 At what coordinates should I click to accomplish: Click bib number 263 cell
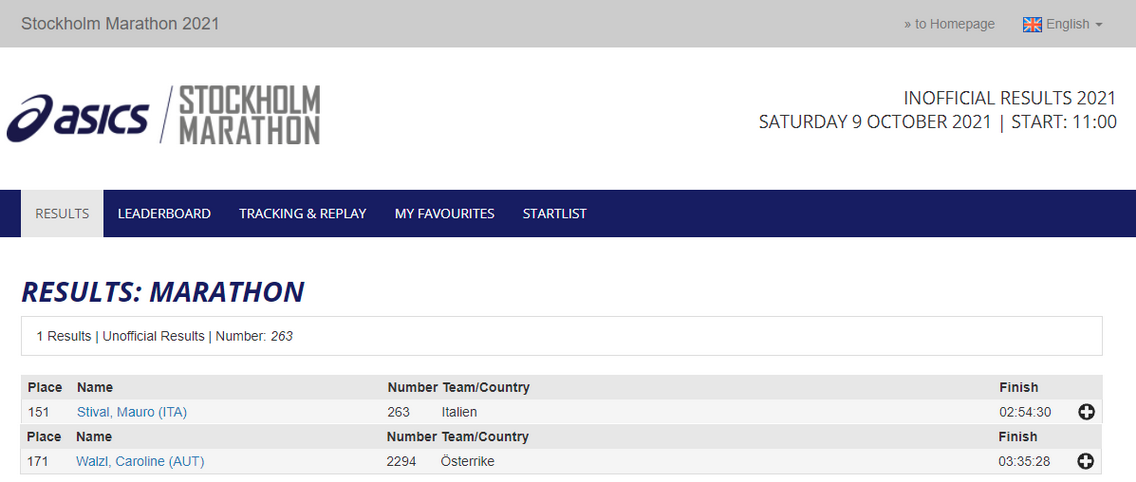tap(398, 412)
